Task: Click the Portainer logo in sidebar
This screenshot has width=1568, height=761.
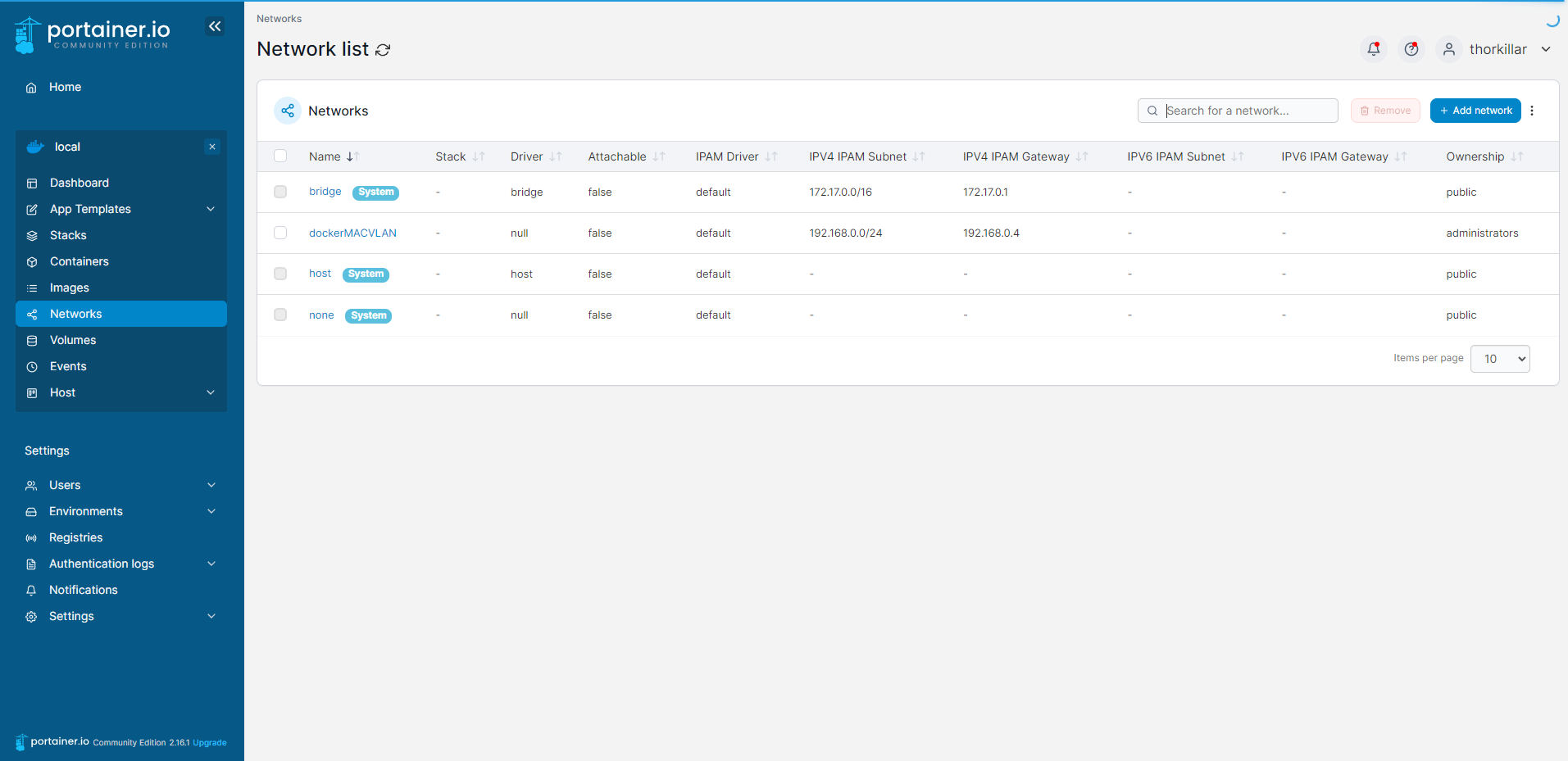Action: [x=92, y=34]
